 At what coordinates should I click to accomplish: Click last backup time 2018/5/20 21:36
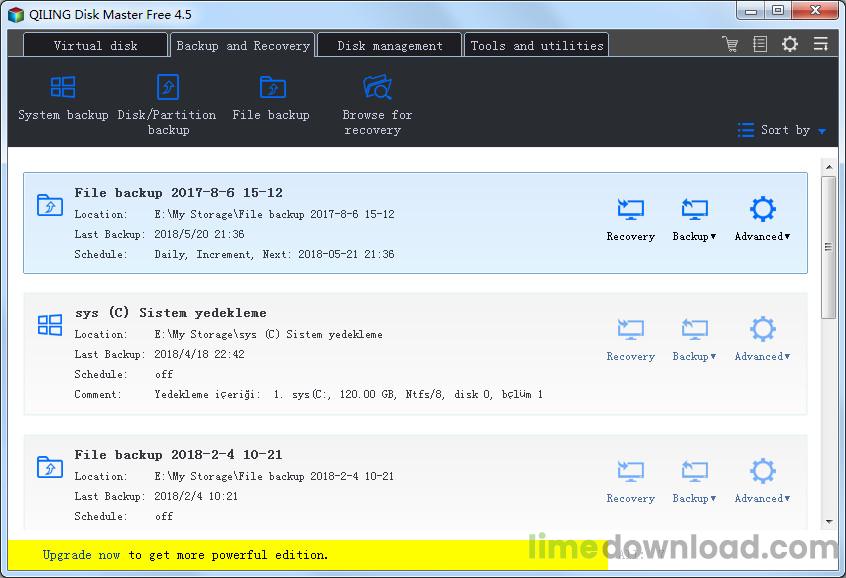pos(199,234)
